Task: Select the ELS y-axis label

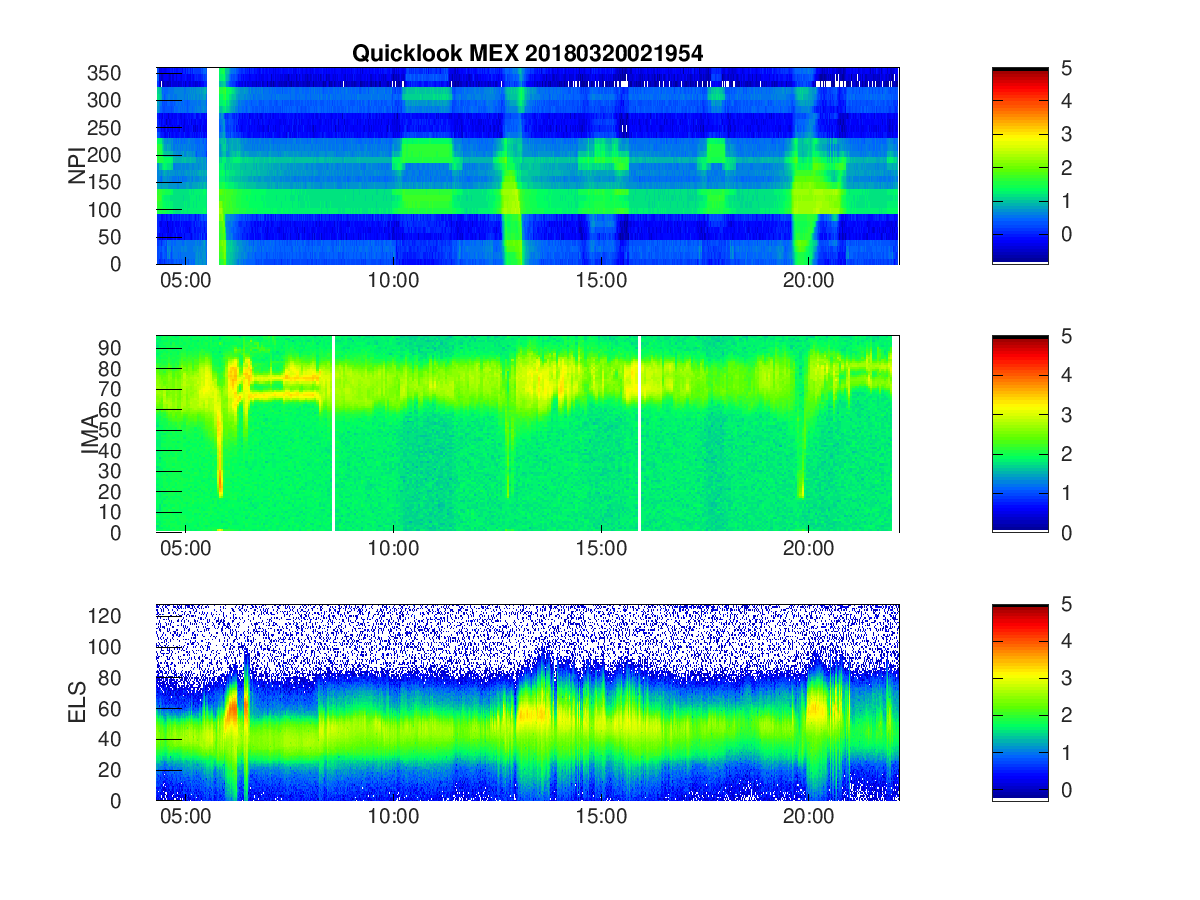Action: pyautogui.click(x=77, y=703)
